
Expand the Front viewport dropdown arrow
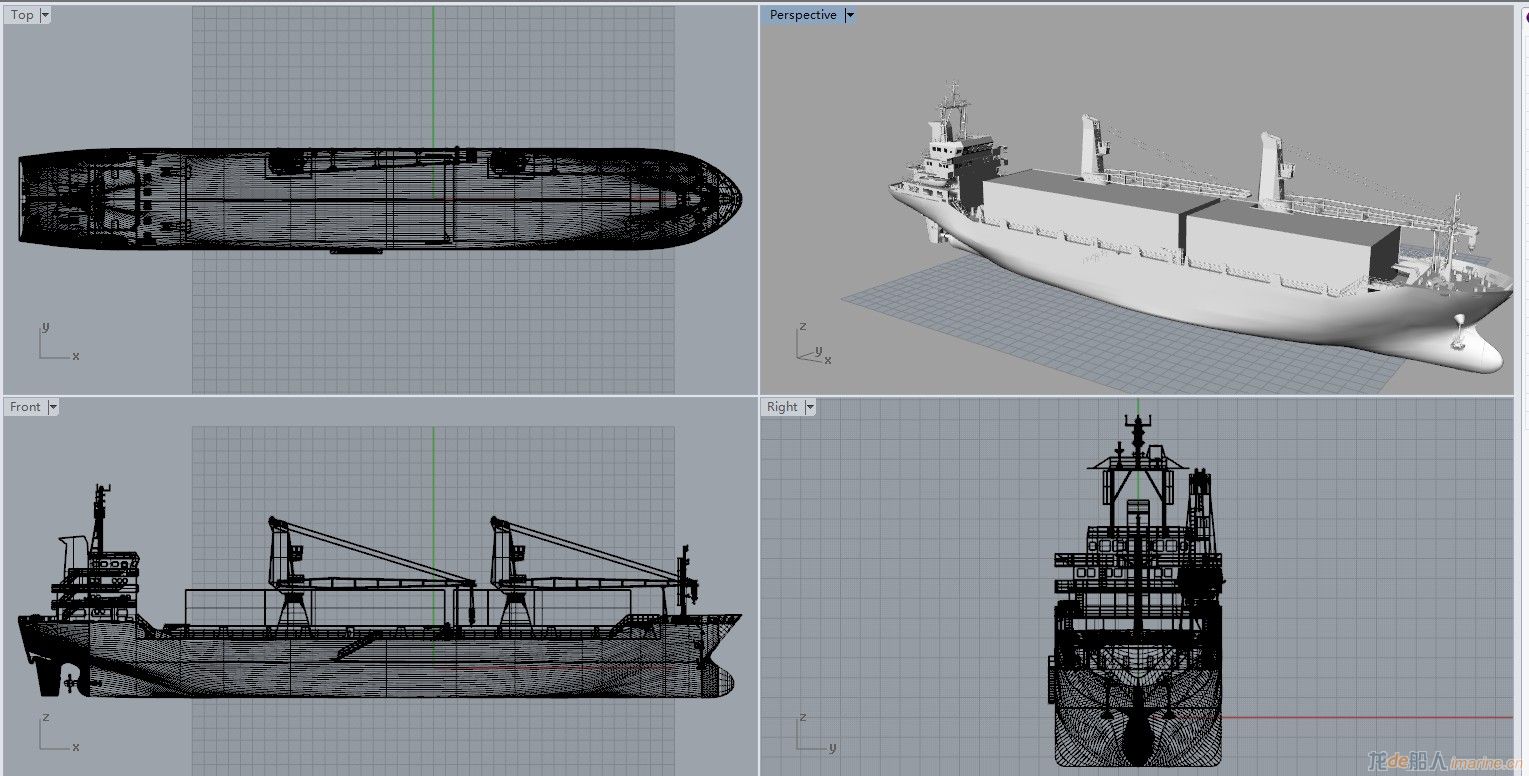(x=53, y=407)
